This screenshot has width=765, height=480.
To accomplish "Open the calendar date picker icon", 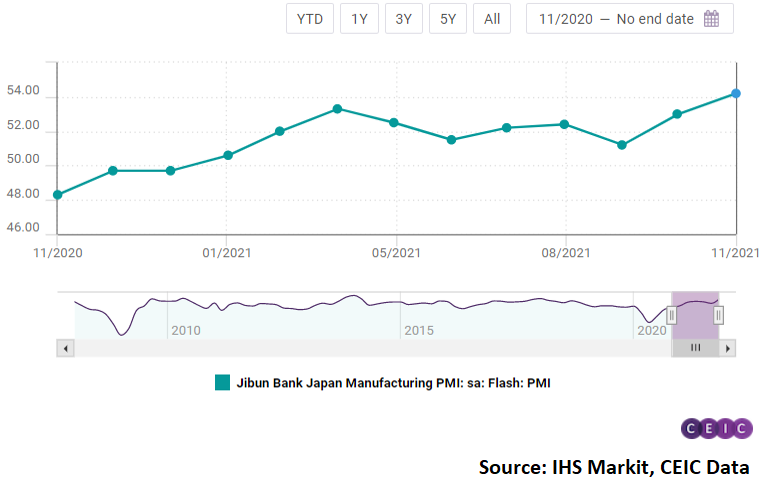I will tap(711, 19).
